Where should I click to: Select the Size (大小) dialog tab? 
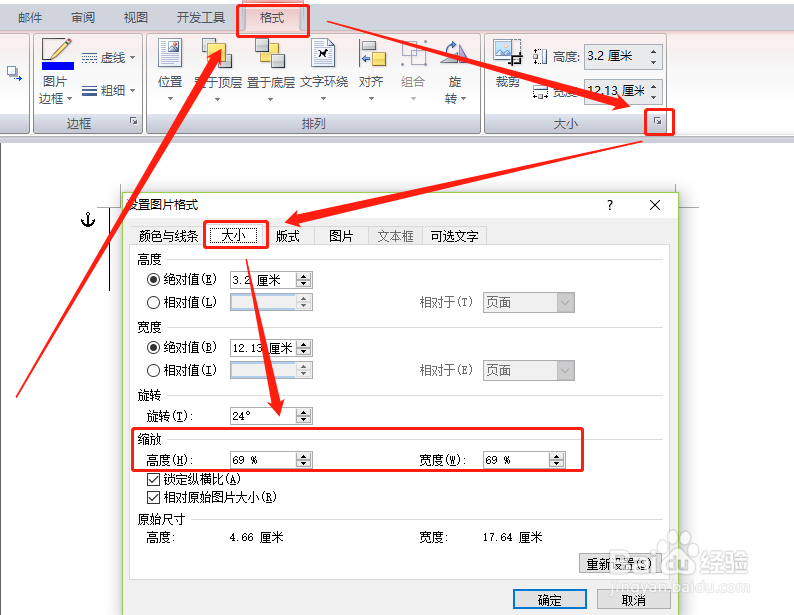tap(234, 235)
